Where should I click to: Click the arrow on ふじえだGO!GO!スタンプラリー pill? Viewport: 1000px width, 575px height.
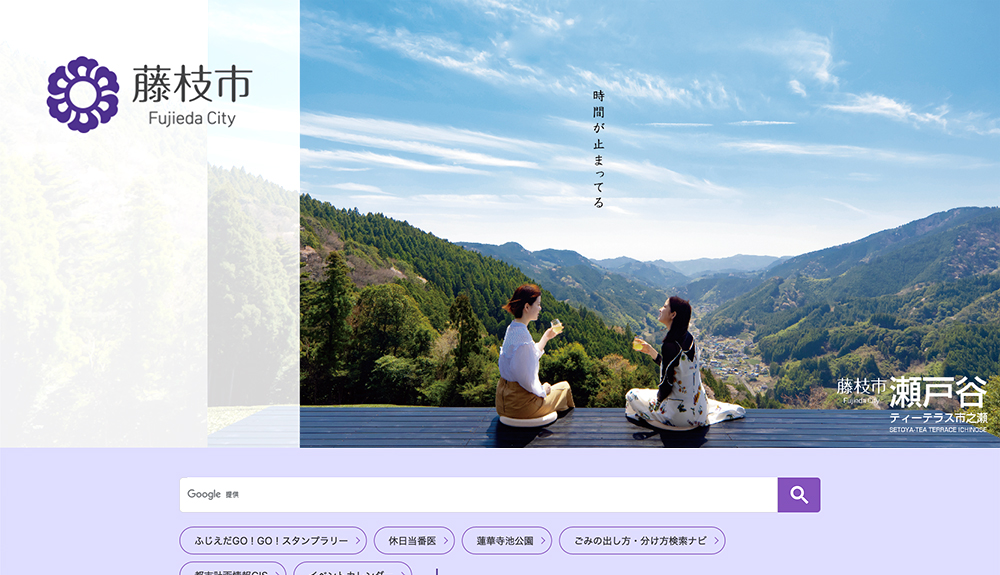pos(357,541)
